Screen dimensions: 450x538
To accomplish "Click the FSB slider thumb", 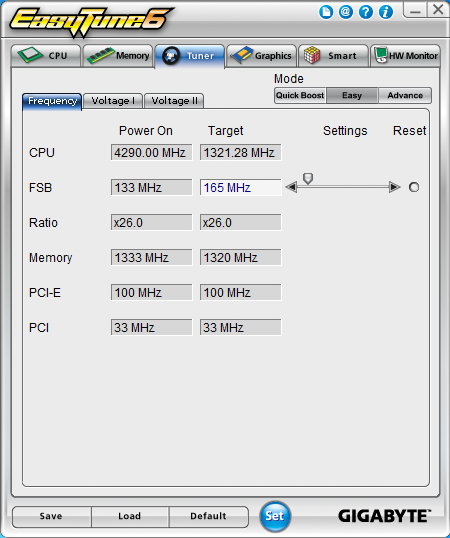I will click(308, 178).
